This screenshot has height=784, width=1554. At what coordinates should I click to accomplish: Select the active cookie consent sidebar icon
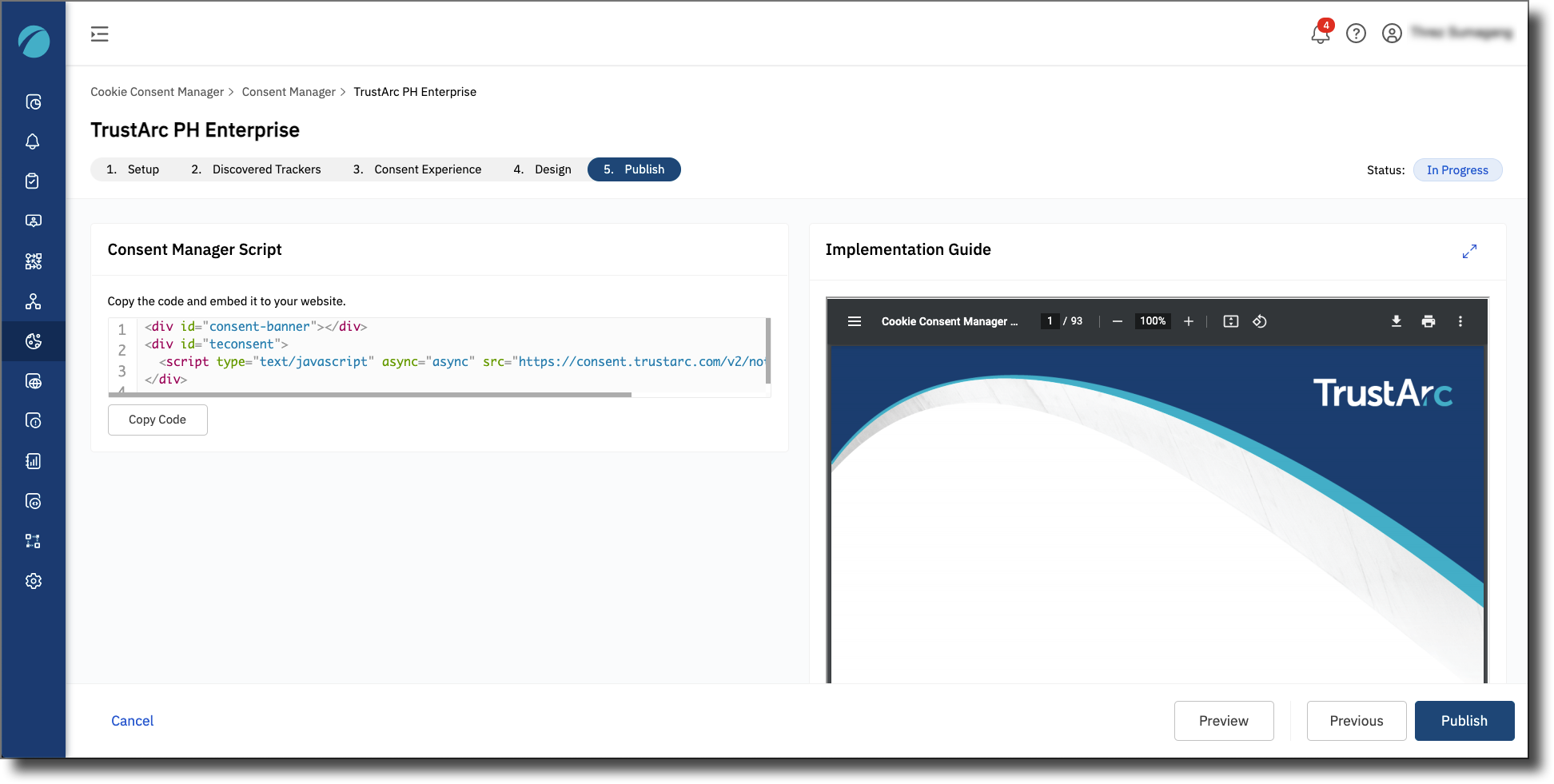[34, 341]
